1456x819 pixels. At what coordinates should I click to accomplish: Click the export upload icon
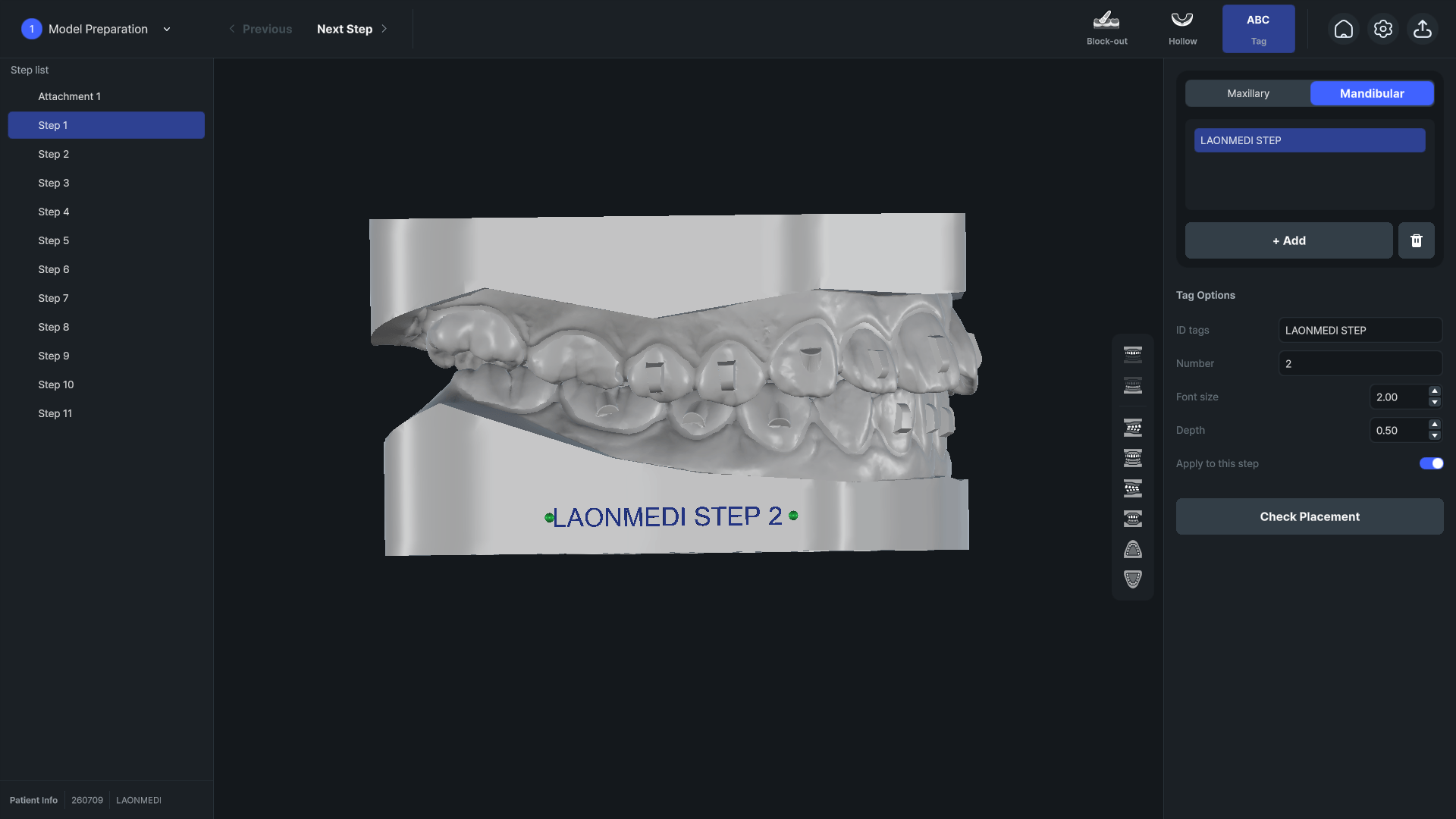pyautogui.click(x=1422, y=29)
